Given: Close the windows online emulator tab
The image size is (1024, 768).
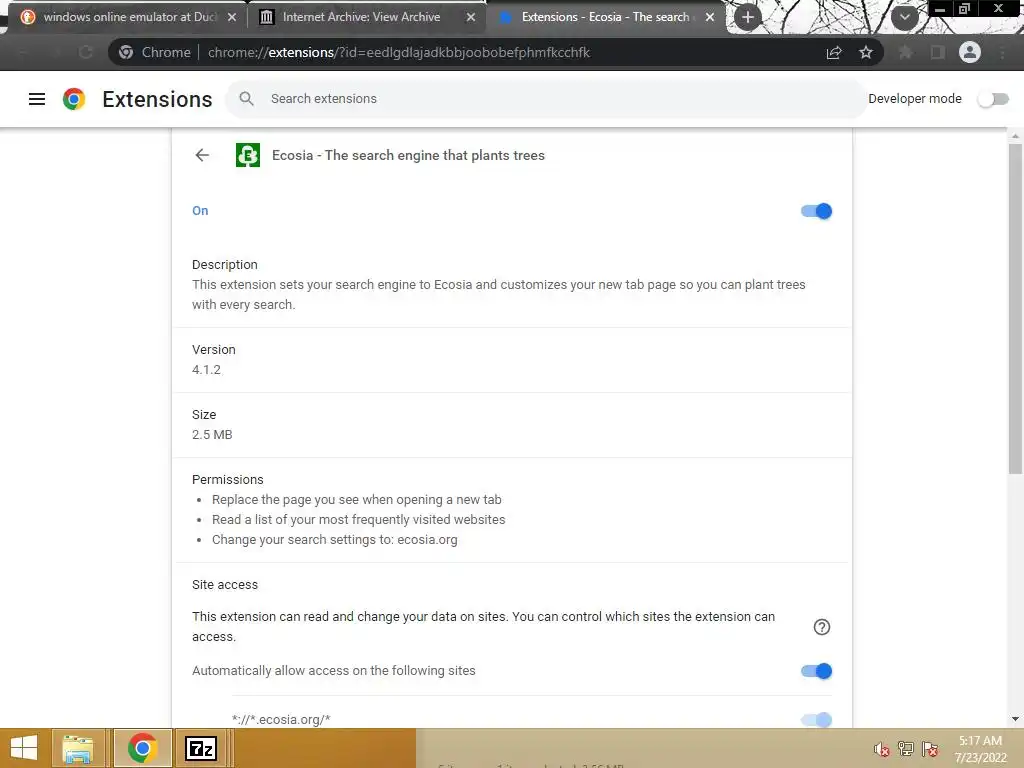Looking at the screenshot, I should 232,17.
